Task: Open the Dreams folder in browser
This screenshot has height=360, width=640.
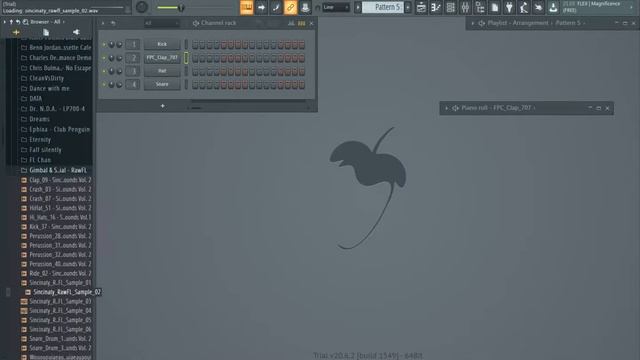Action: pos(39,119)
